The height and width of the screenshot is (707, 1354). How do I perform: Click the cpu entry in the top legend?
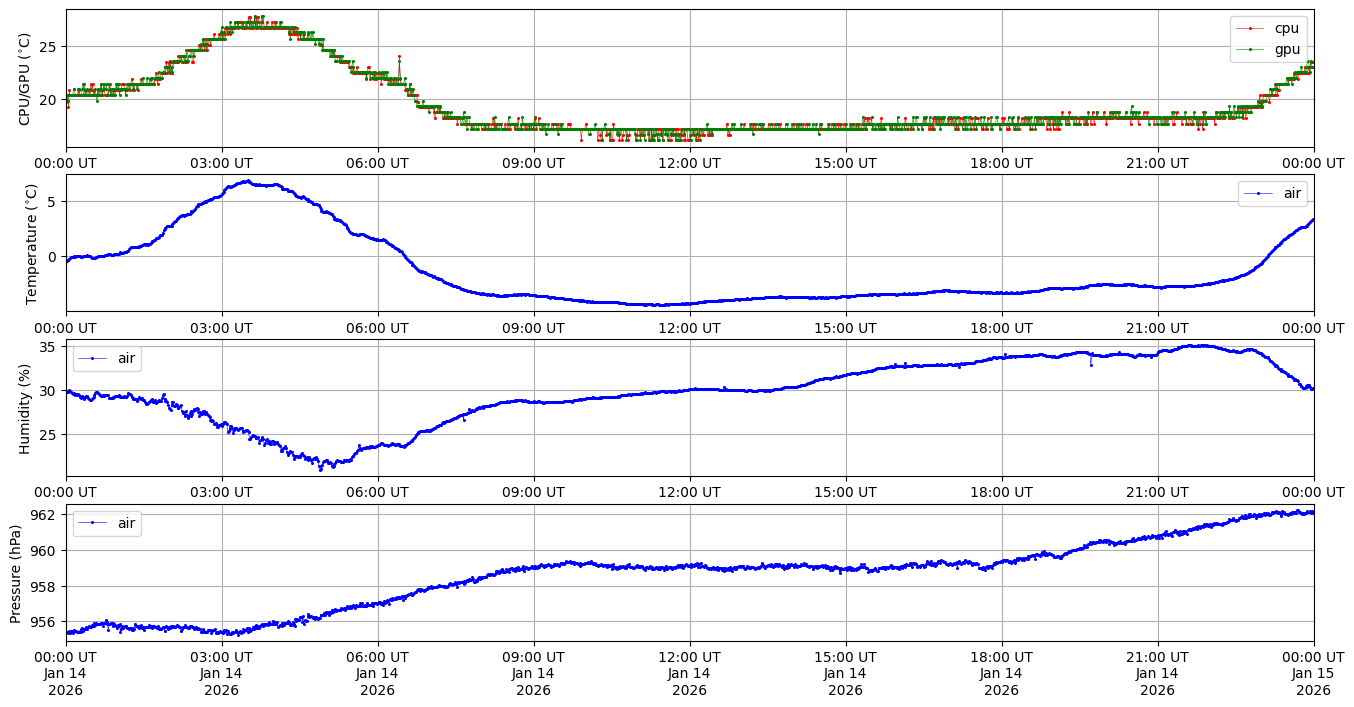tap(1286, 28)
